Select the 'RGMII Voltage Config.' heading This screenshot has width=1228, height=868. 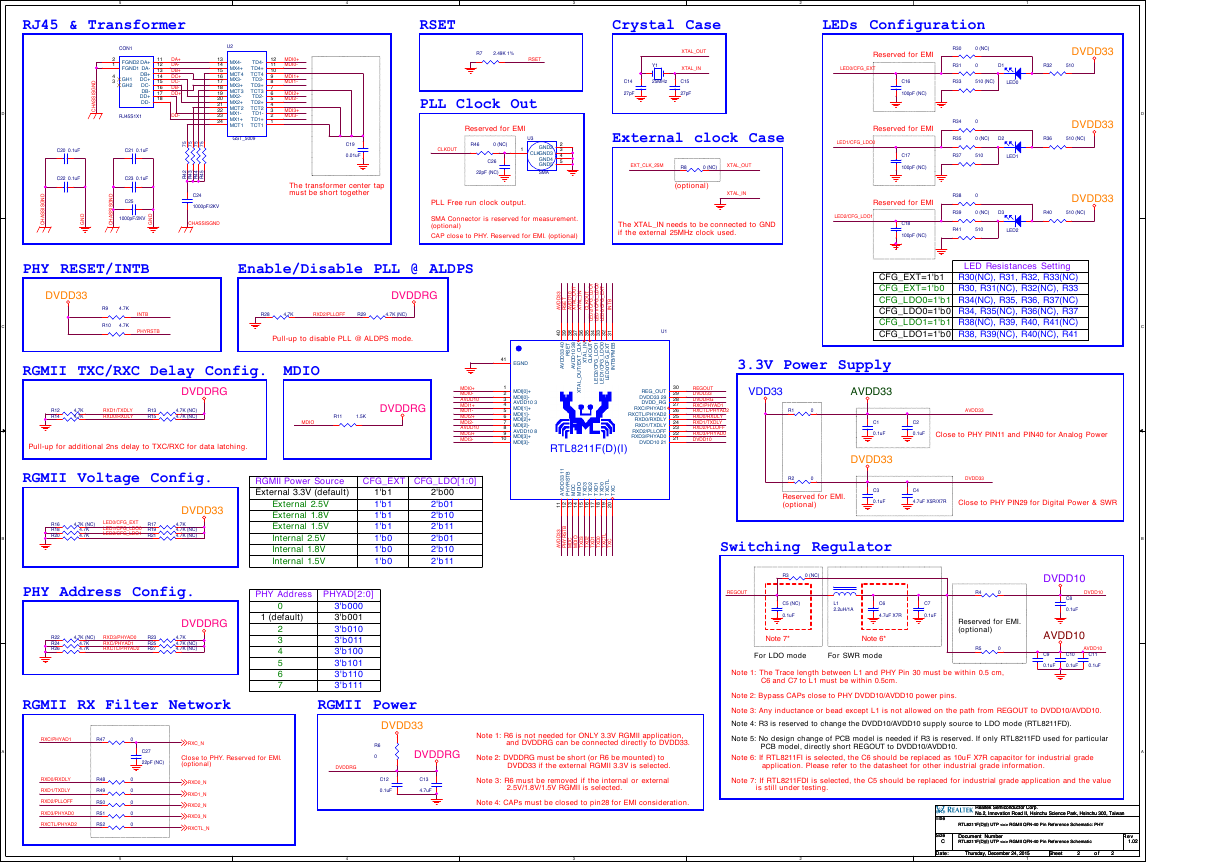click(x=117, y=478)
